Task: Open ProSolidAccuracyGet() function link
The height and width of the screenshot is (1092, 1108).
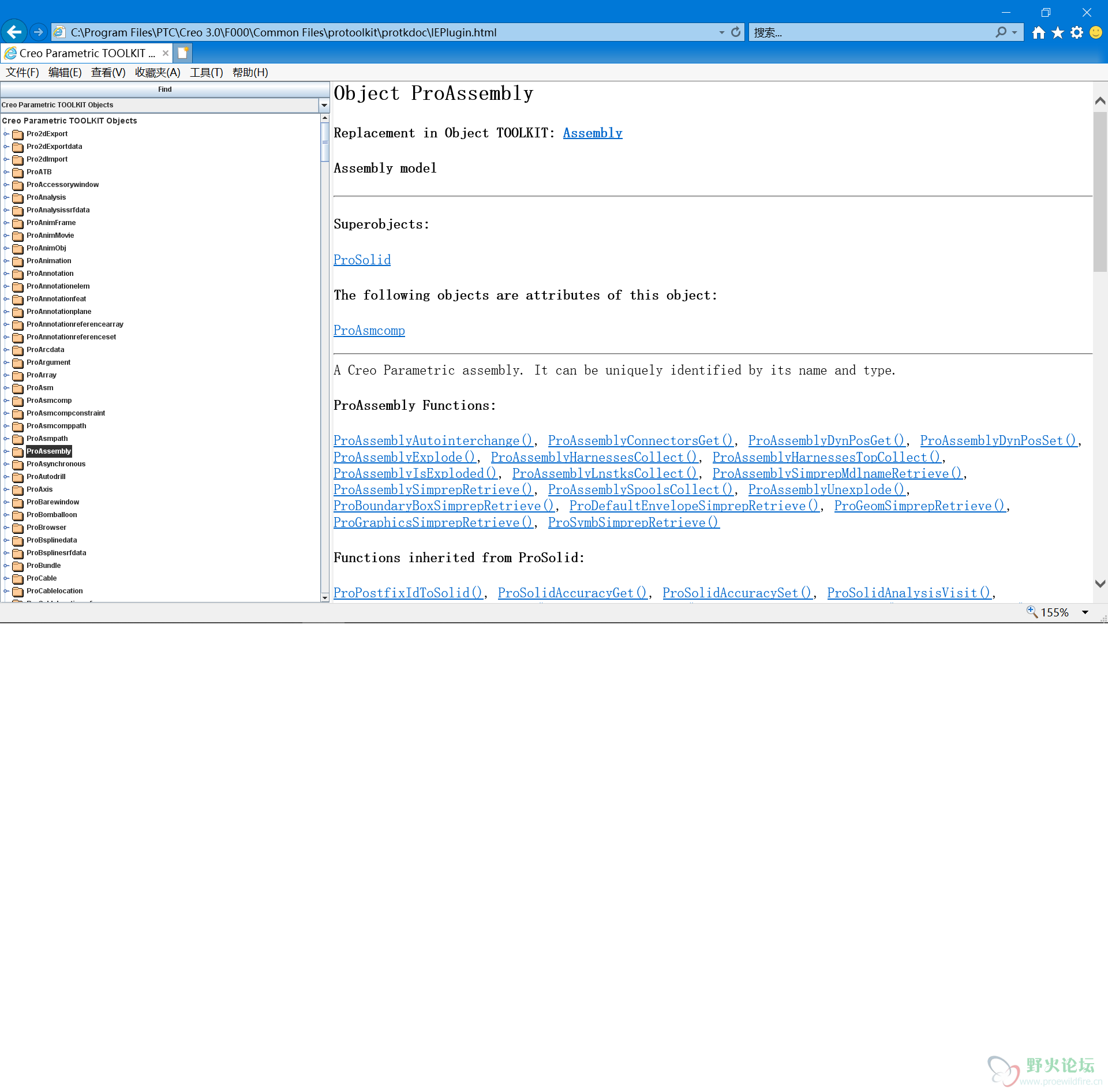Action: click(x=572, y=593)
